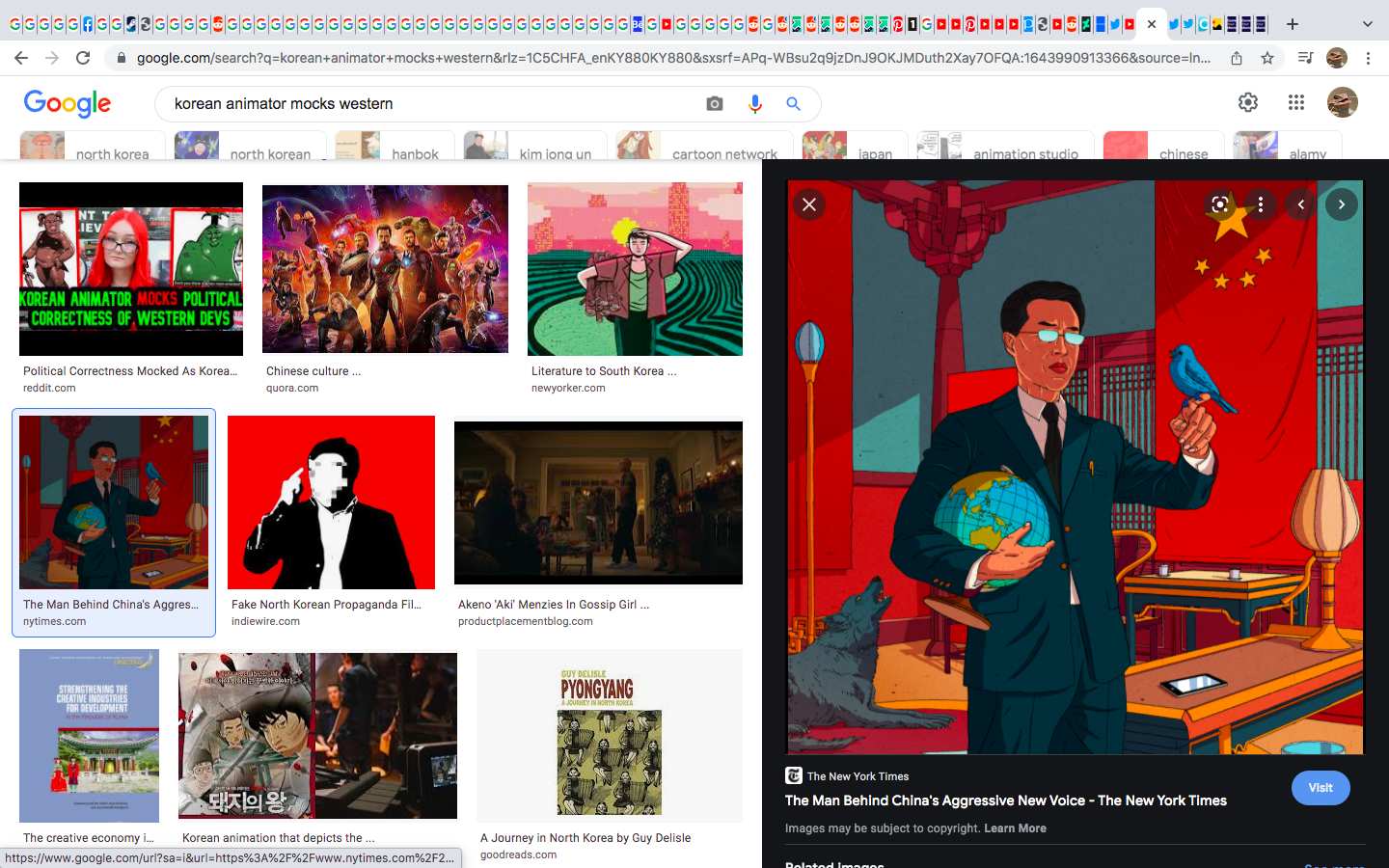
Task: Click the address bar URL
Action: 673,58
